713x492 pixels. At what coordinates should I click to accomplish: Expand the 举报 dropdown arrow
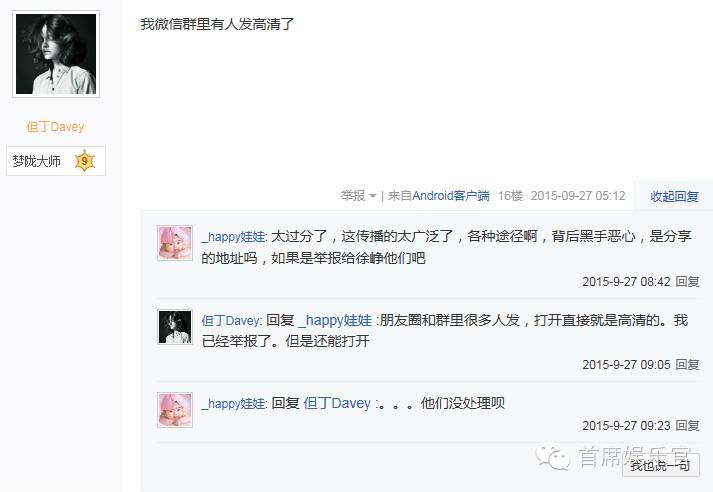(373, 196)
